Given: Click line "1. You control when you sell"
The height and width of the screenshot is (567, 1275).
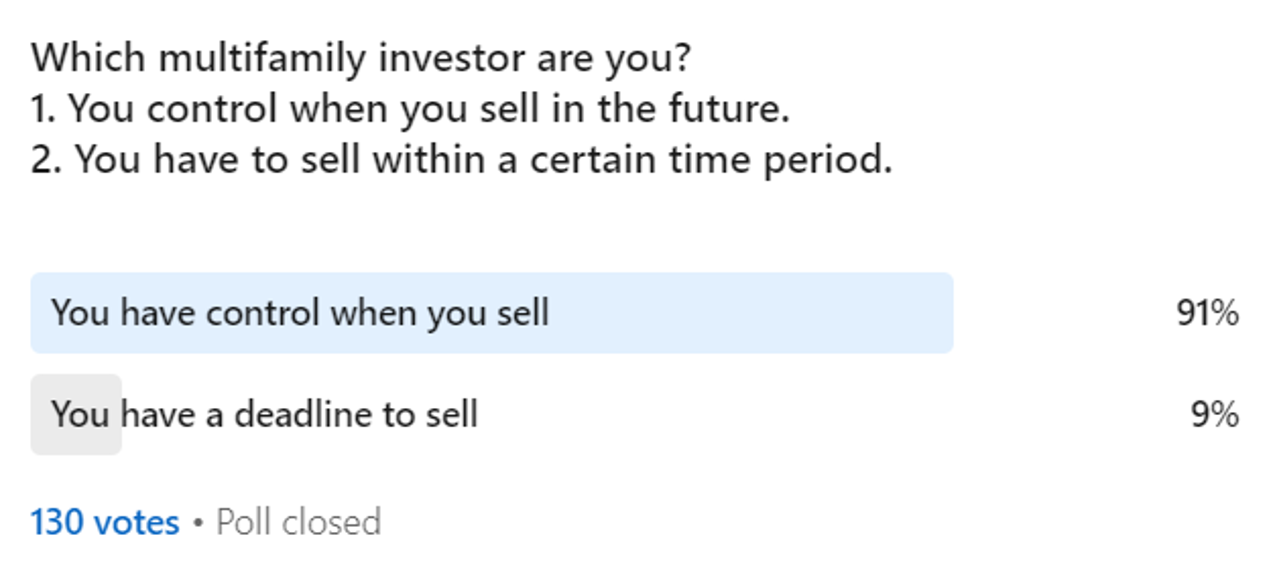Looking at the screenshot, I should tap(410, 108).
